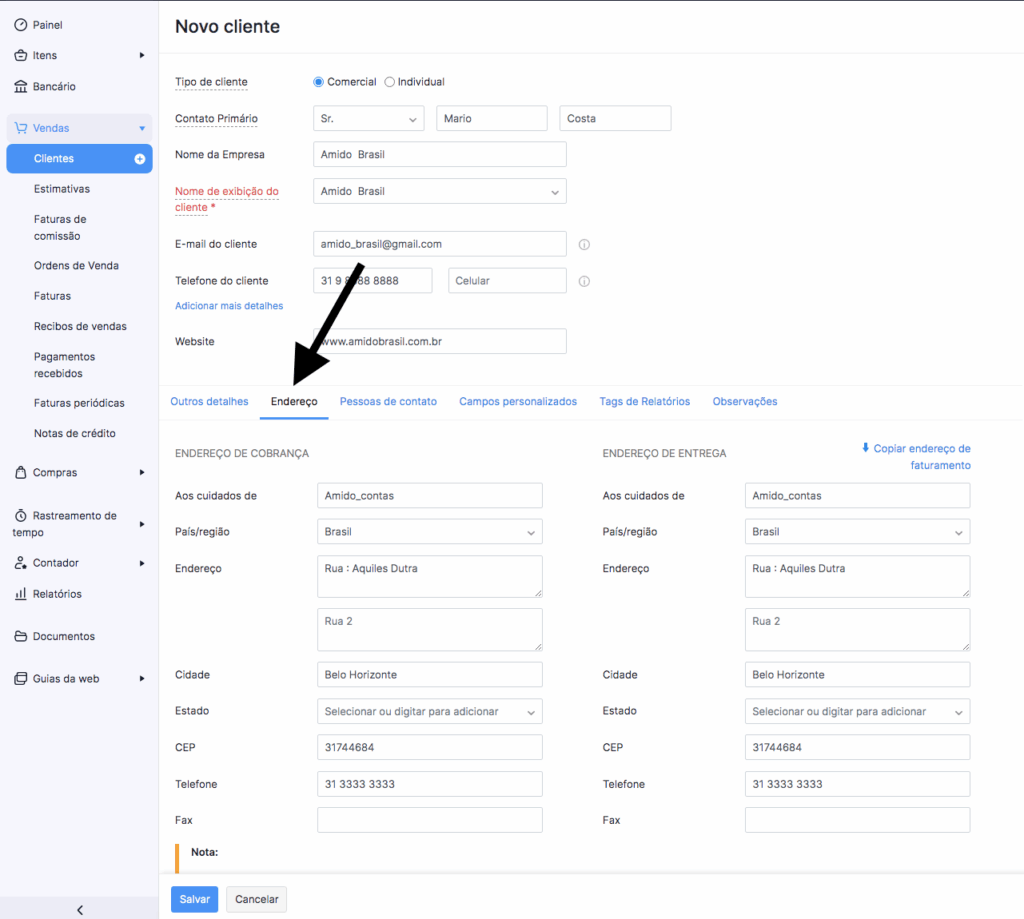Click the E-mail do cliente field
This screenshot has width=1024, height=919.
[x=440, y=244]
